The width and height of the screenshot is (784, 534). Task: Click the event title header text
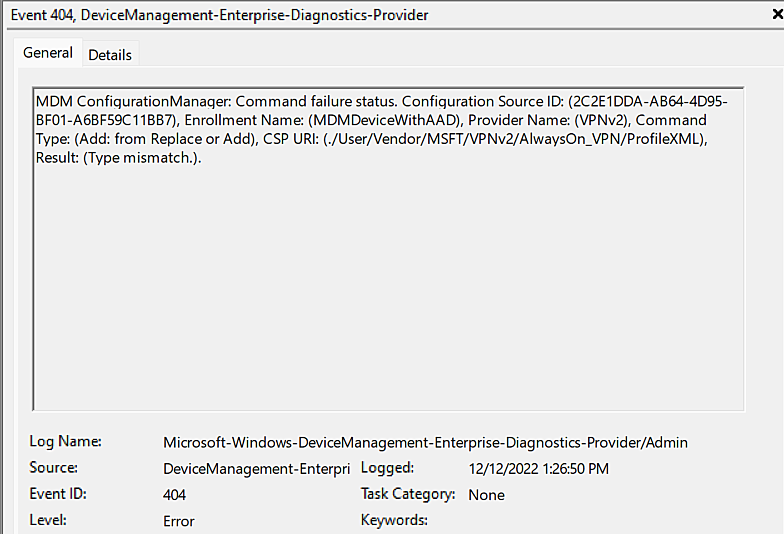[x=220, y=16]
